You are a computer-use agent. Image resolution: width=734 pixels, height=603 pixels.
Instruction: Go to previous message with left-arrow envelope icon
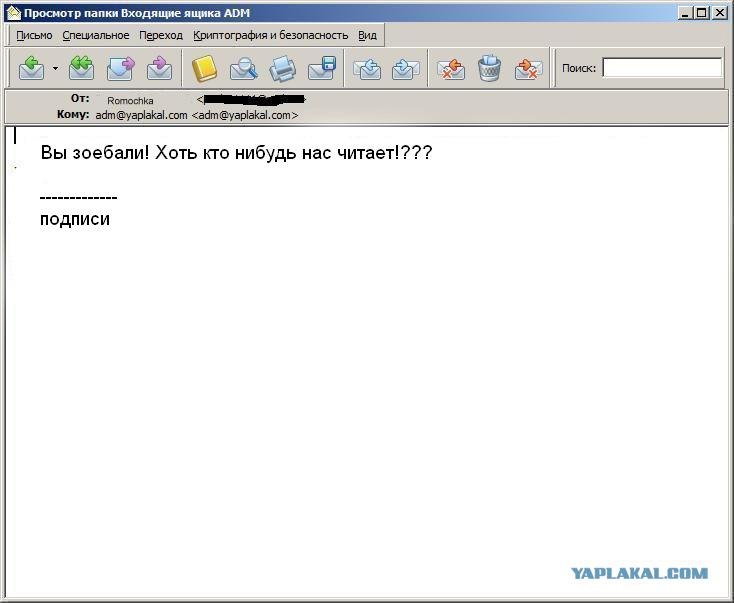(367, 68)
